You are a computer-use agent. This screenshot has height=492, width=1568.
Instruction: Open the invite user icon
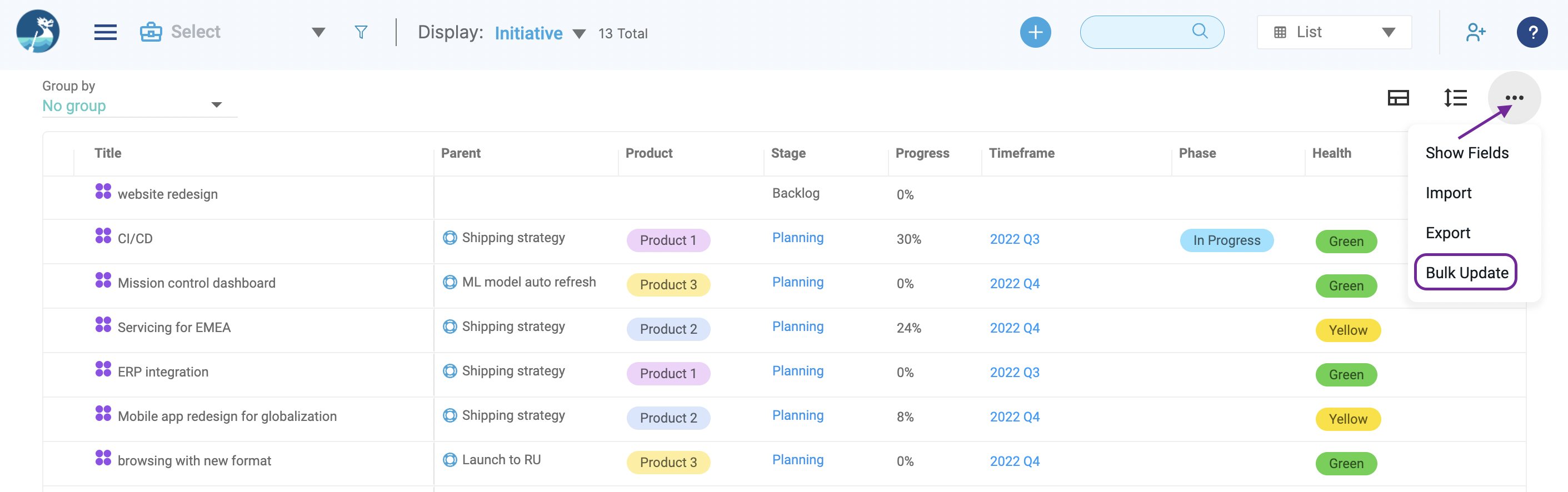pyautogui.click(x=1475, y=32)
